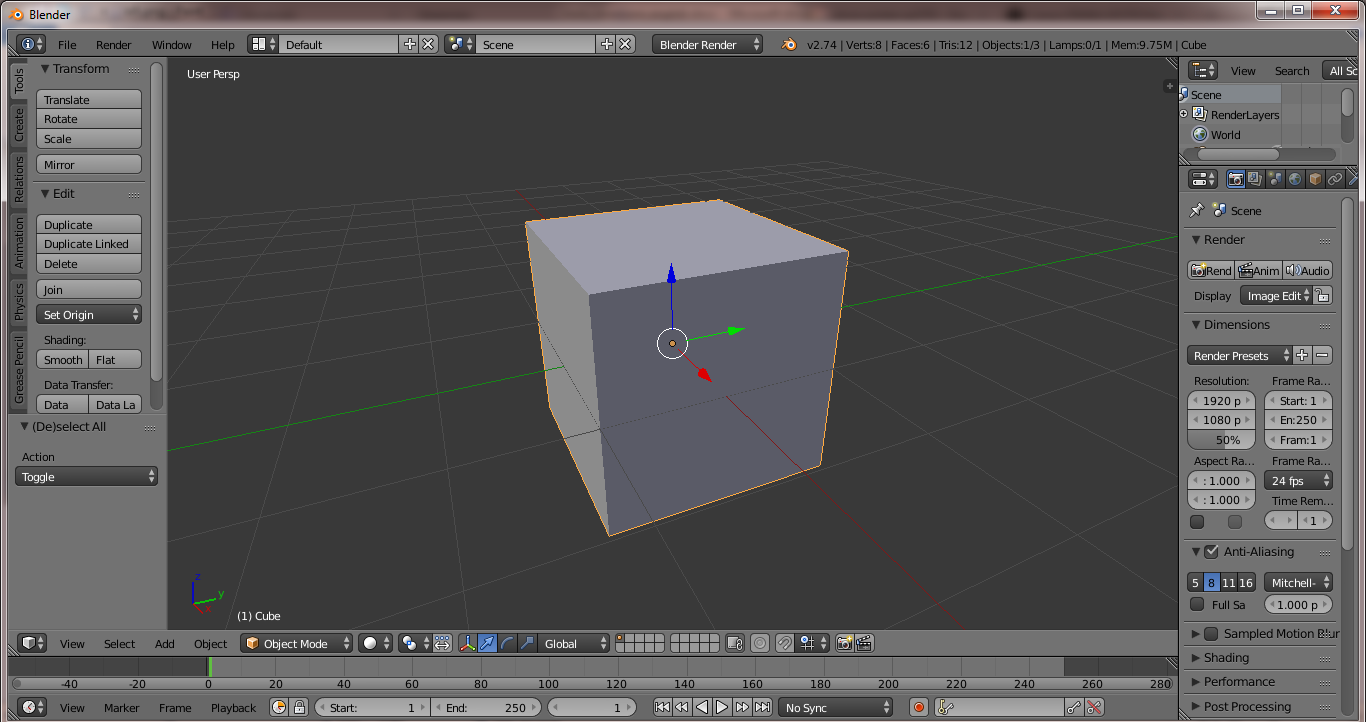Select 5 anti-aliasing samples
1366x722 pixels.
1195,582
